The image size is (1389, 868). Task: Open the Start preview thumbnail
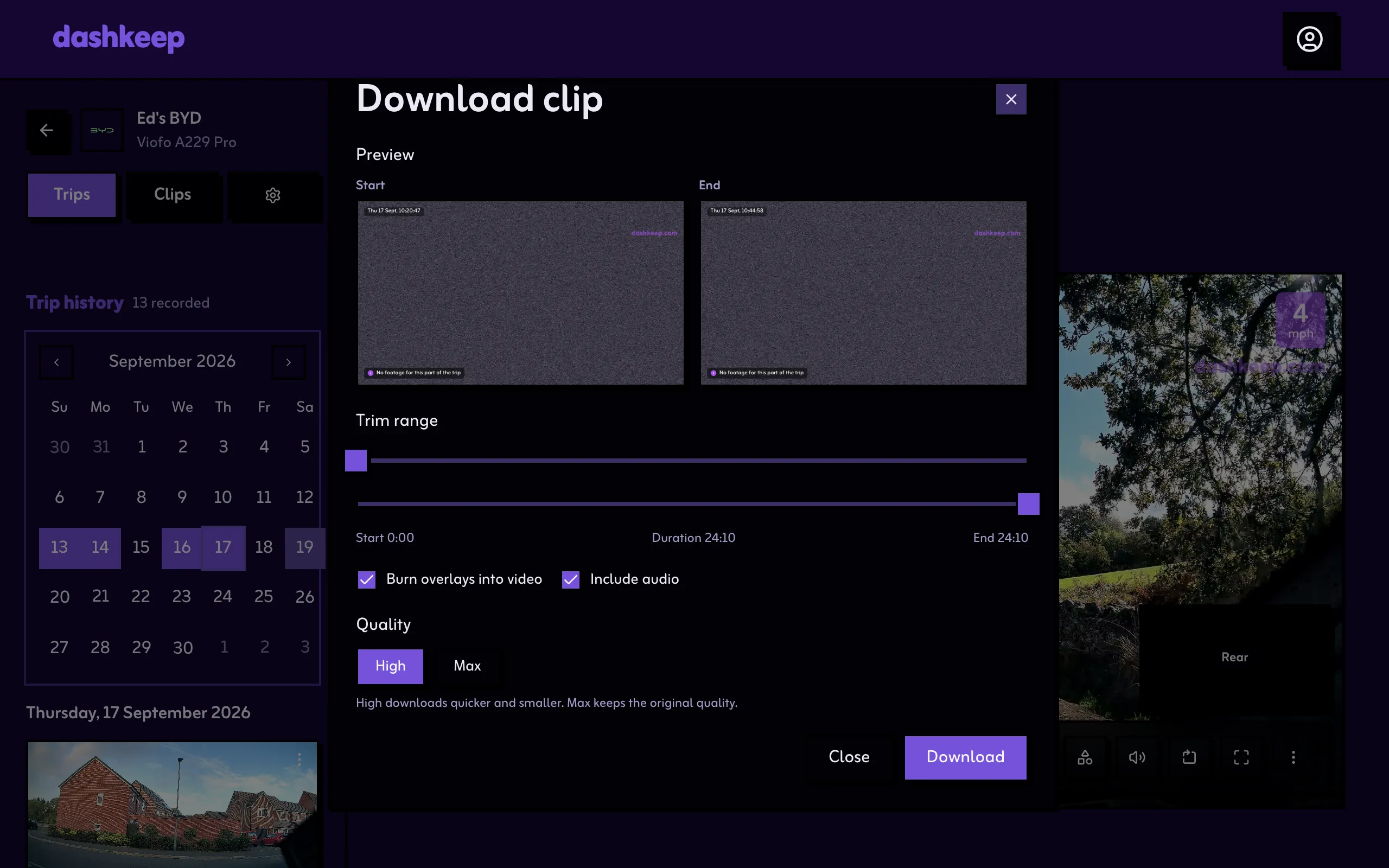tap(520, 293)
